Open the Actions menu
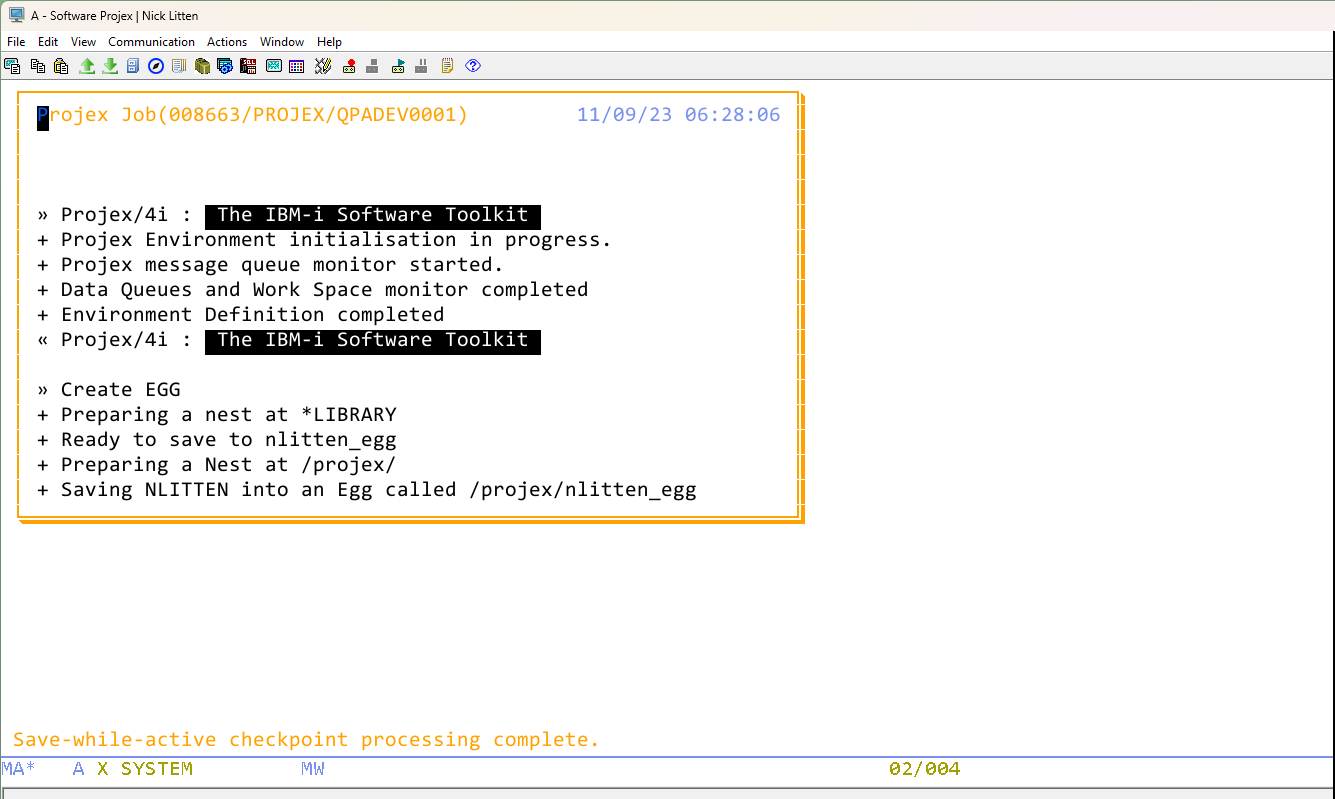 tap(227, 42)
